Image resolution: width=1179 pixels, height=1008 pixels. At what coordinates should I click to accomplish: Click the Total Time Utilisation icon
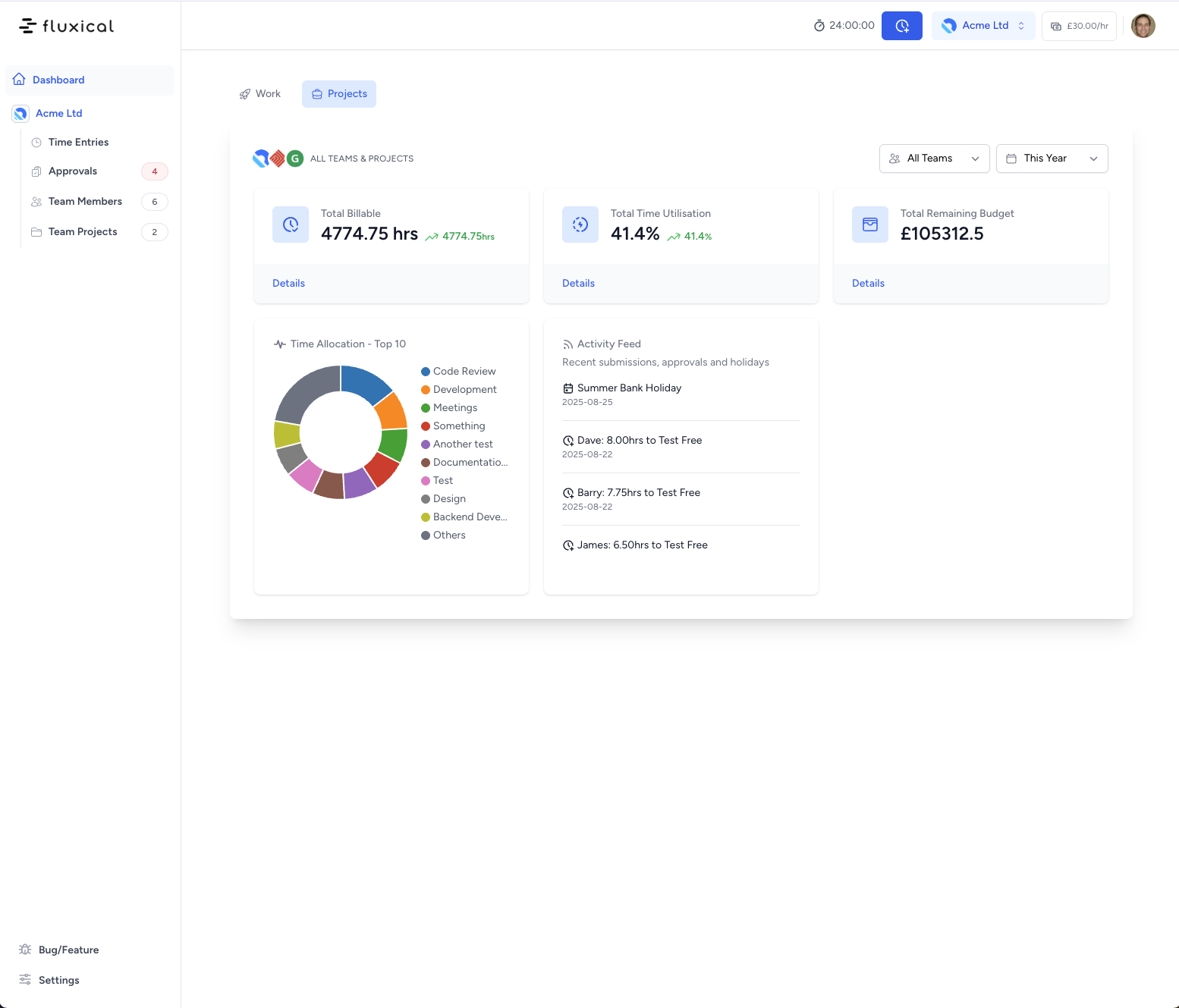580,225
